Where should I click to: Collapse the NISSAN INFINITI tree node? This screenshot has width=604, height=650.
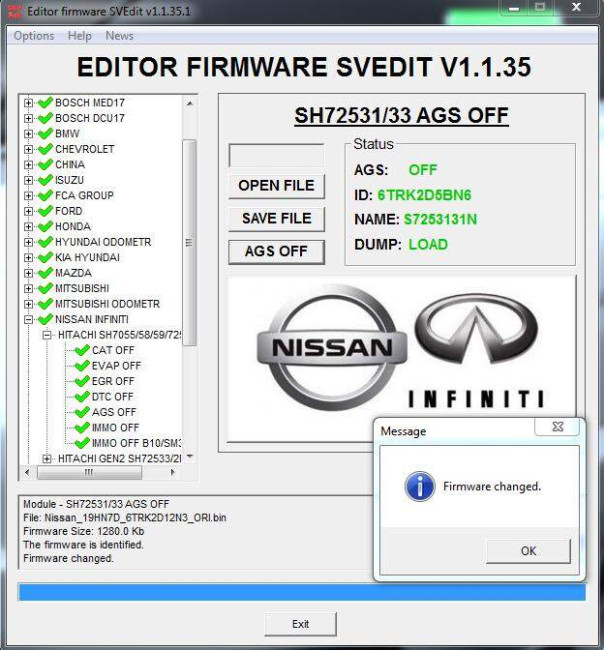point(28,320)
